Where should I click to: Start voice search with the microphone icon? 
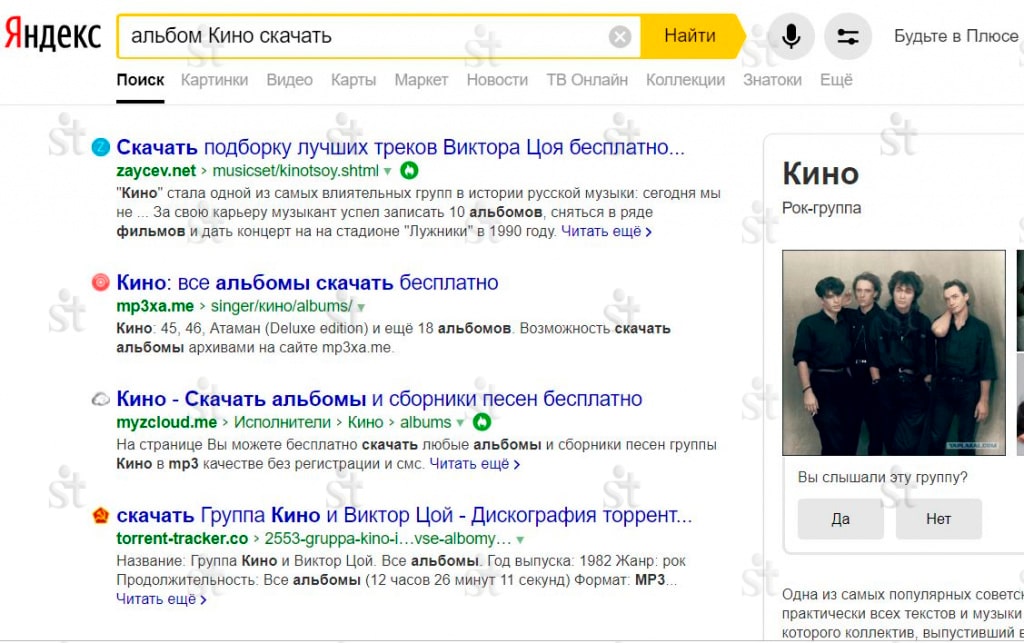(791, 37)
